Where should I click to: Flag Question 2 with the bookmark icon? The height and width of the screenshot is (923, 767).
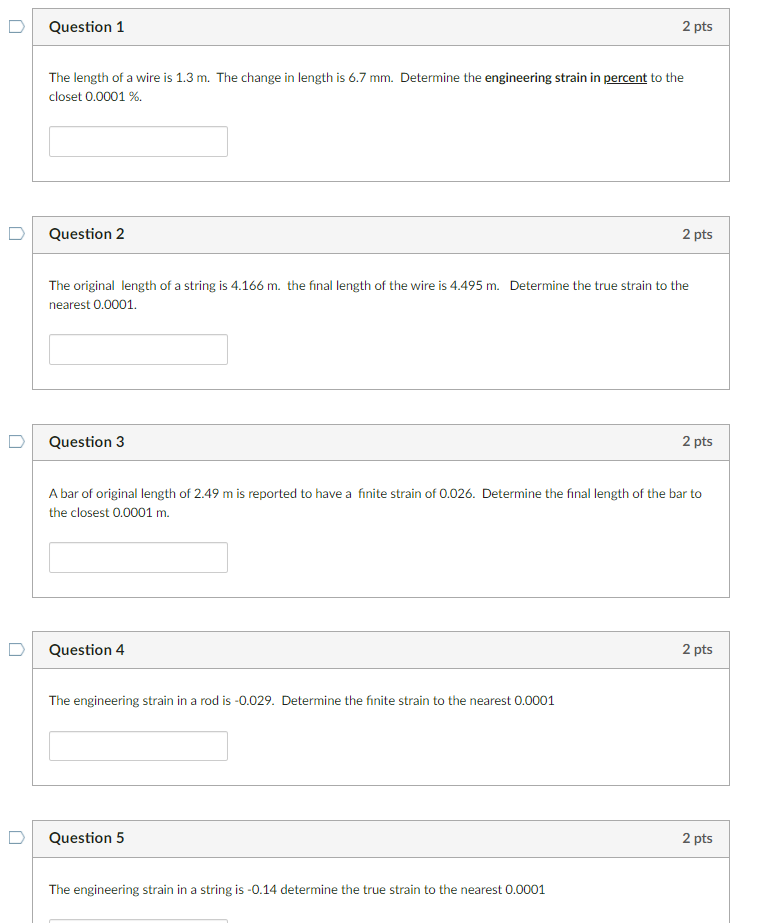coord(16,234)
